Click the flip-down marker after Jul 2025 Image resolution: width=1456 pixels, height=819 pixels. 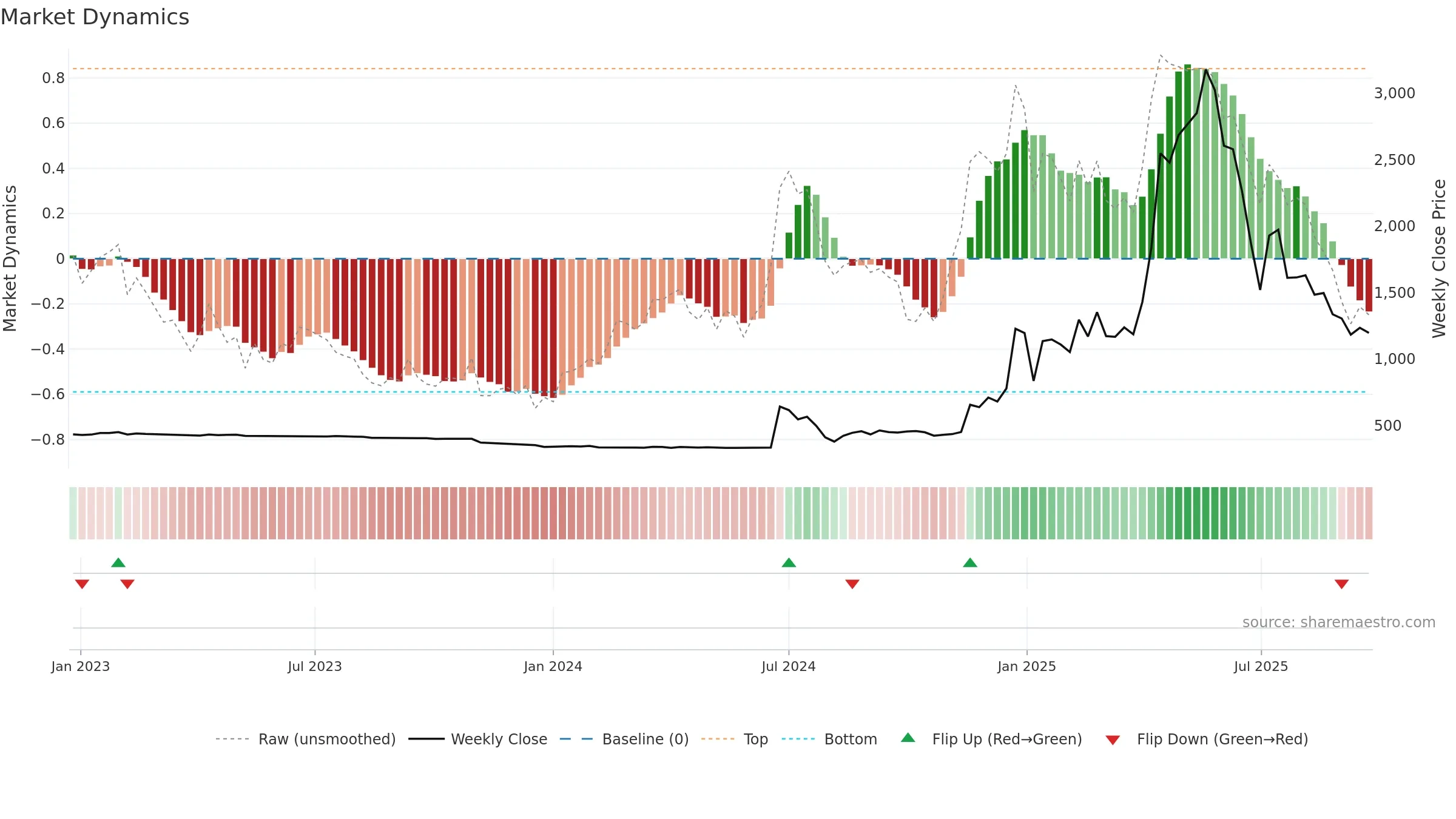(x=1341, y=584)
